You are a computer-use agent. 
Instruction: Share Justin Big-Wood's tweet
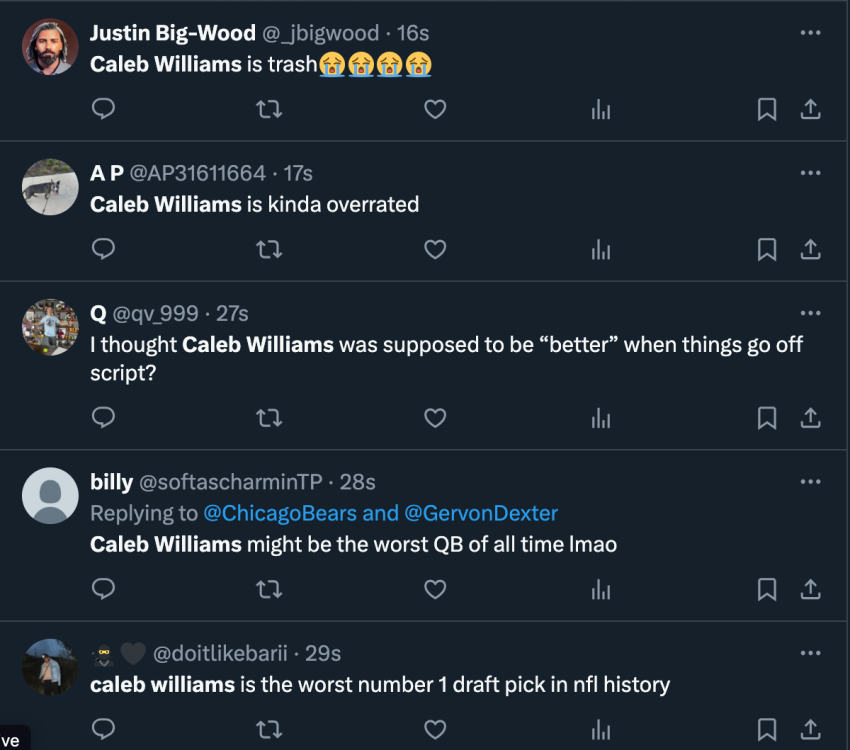(812, 109)
